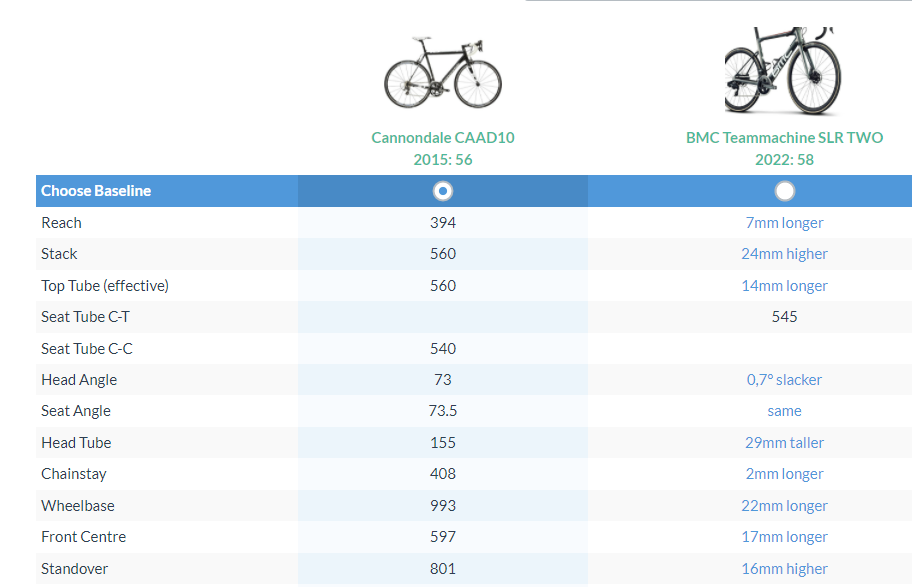This screenshot has height=587, width=912.
Task: Click the '0,7° slacker' head angle value
Action: pyautogui.click(x=784, y=380)
